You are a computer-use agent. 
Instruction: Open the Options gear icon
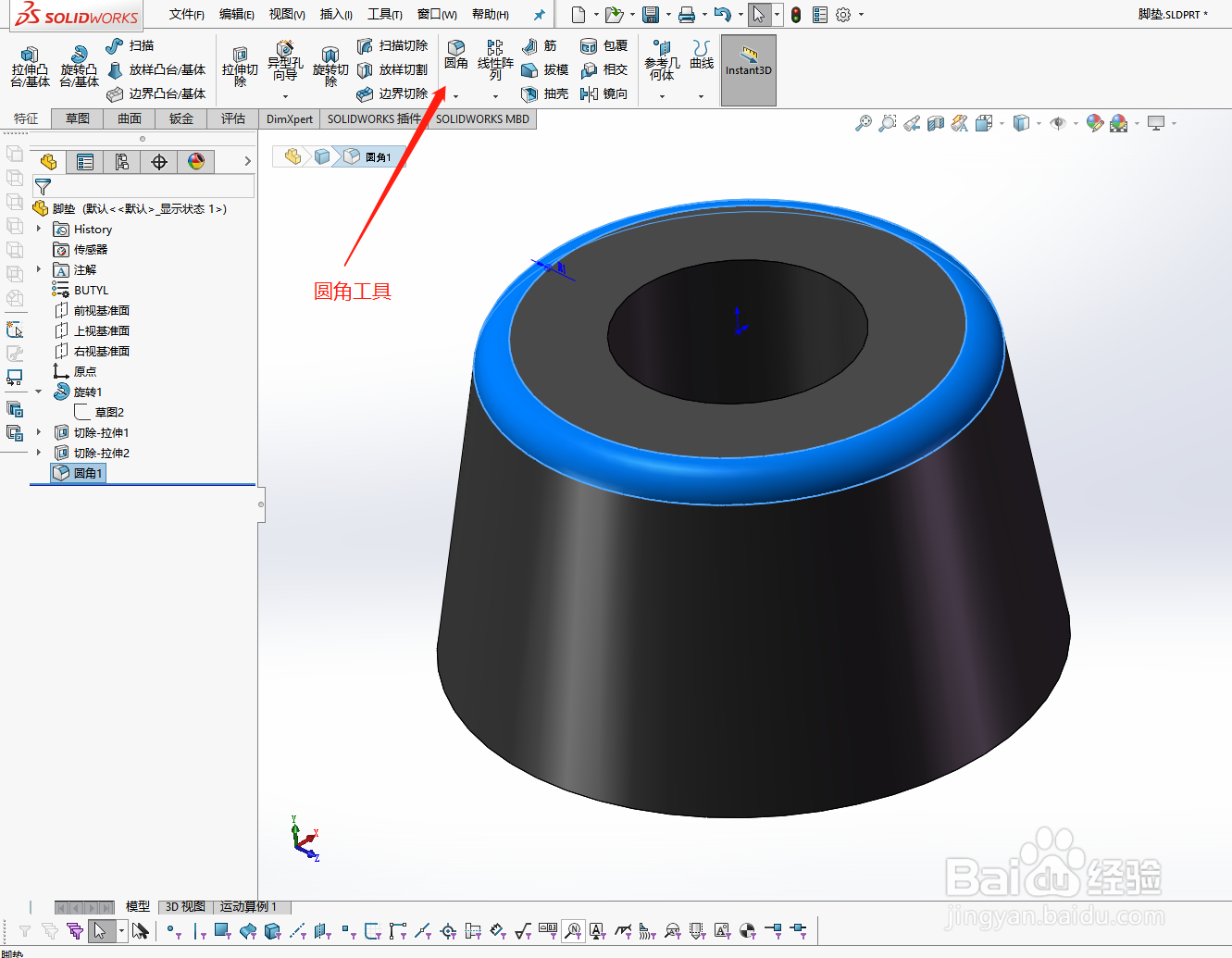[843, 15]
